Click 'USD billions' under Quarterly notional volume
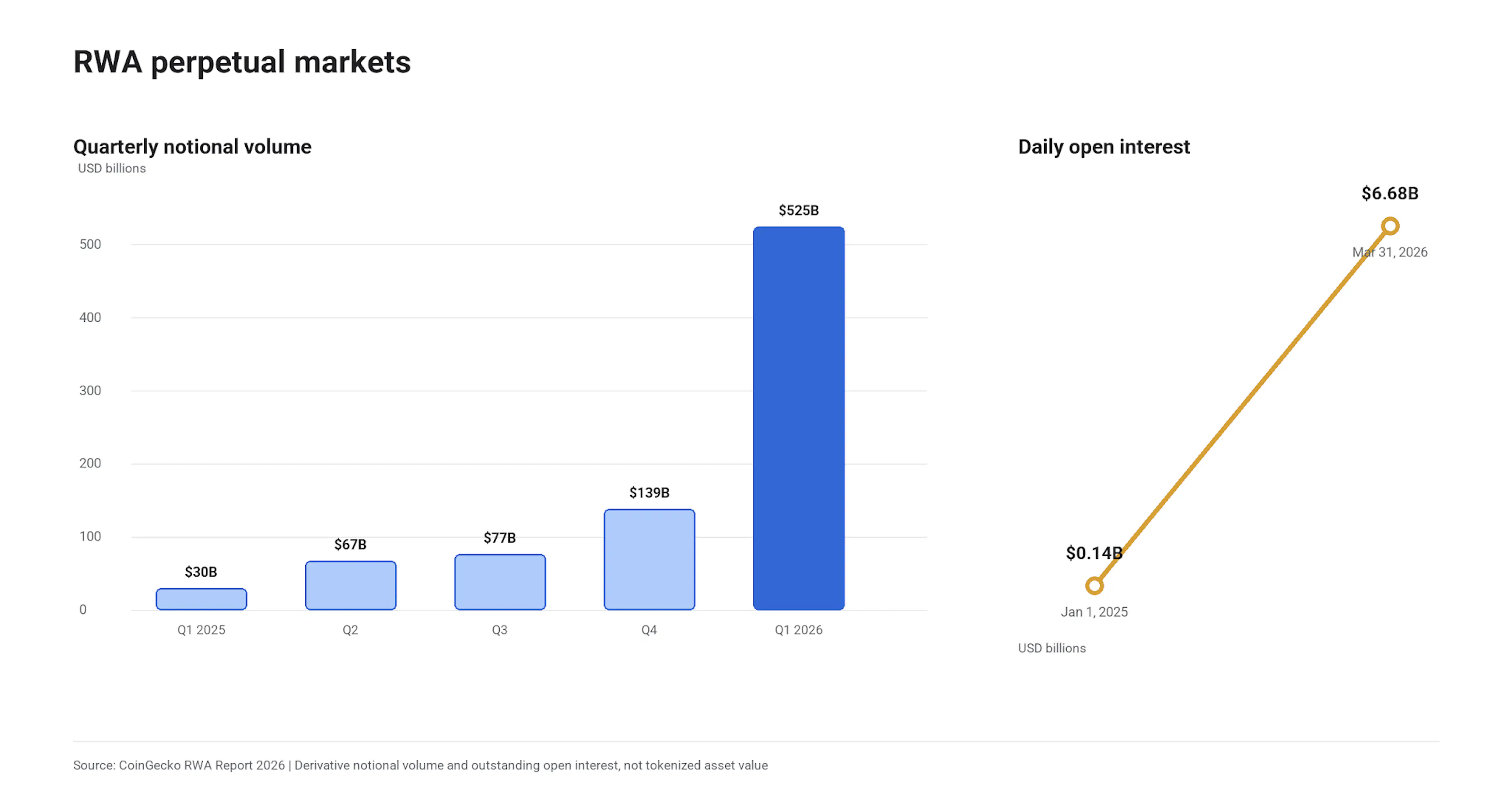The image size is (1512, 805). [112, 169]
